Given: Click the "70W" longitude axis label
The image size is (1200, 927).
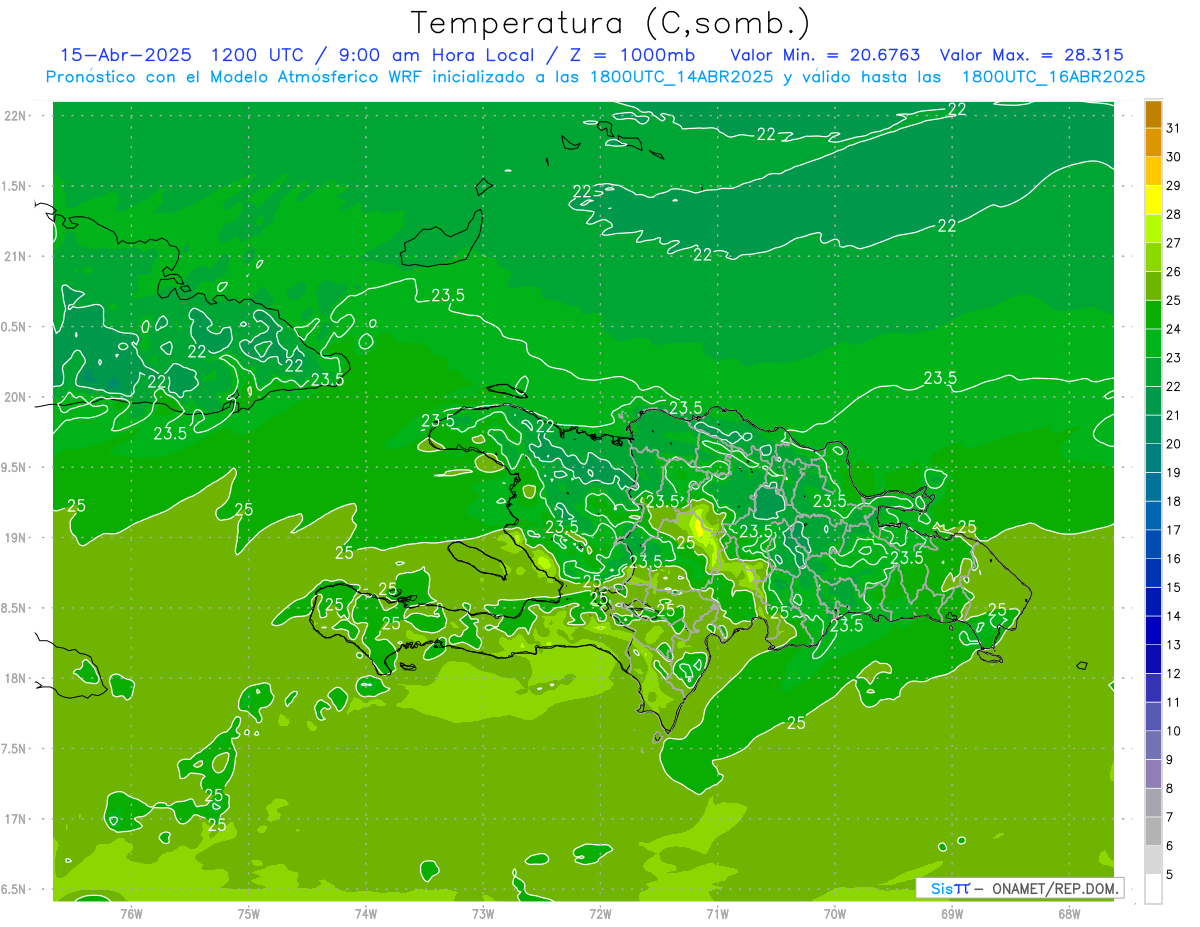Looking at the screenshot, I should 835,912.
